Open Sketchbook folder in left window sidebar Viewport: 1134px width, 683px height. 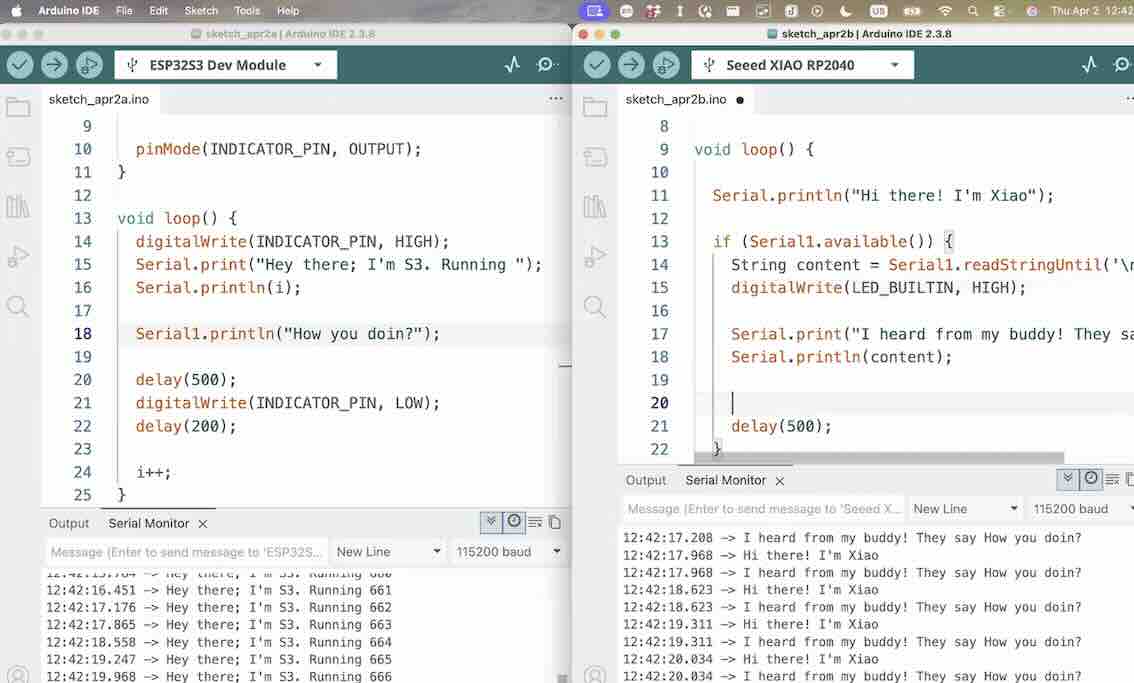(18, 108)
